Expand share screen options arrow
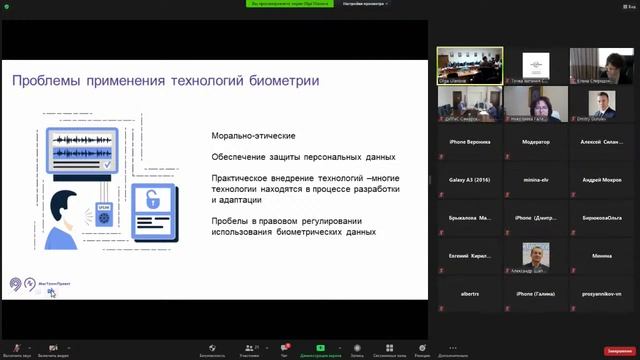Viewport: 640px width, 360px height. 340,348
